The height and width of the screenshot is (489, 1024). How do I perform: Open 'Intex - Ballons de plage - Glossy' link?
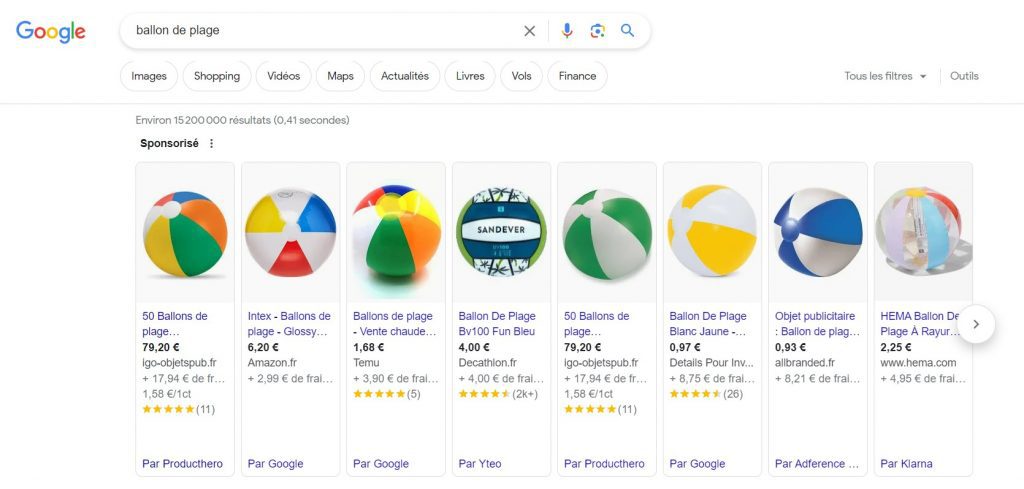click(289, 324)
